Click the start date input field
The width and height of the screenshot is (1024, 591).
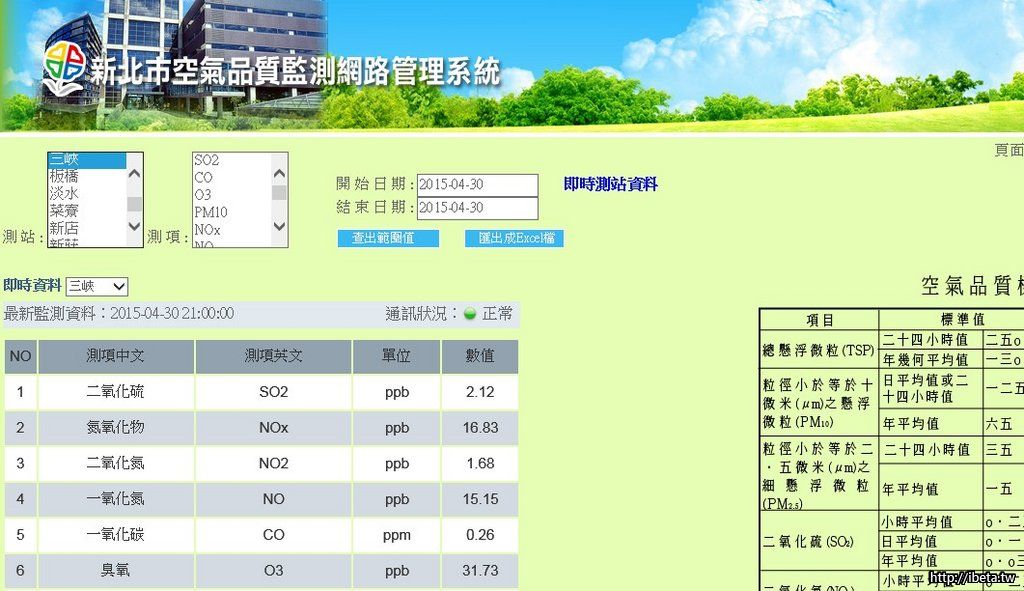click(x=477, y=185)
